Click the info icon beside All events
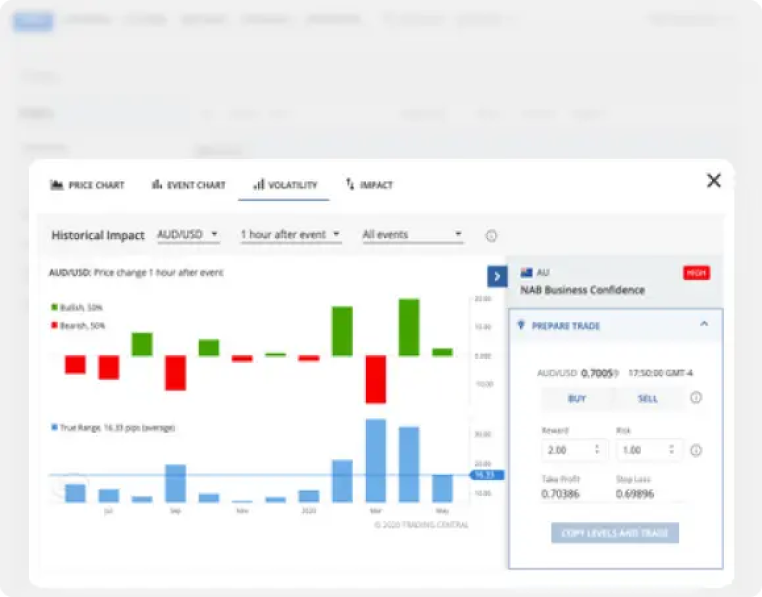762x597 pixels. [x=491, y=236]
